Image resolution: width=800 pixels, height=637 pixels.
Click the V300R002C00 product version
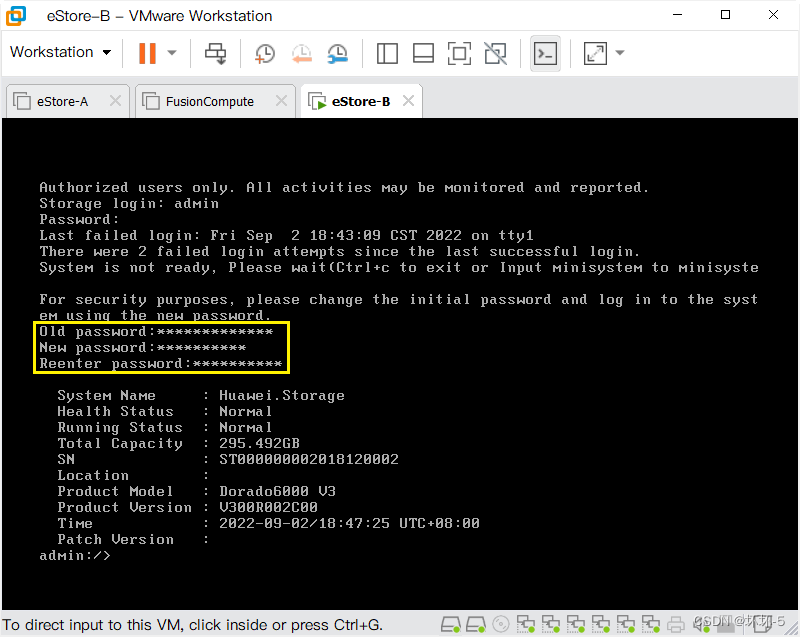pos(268,507)
